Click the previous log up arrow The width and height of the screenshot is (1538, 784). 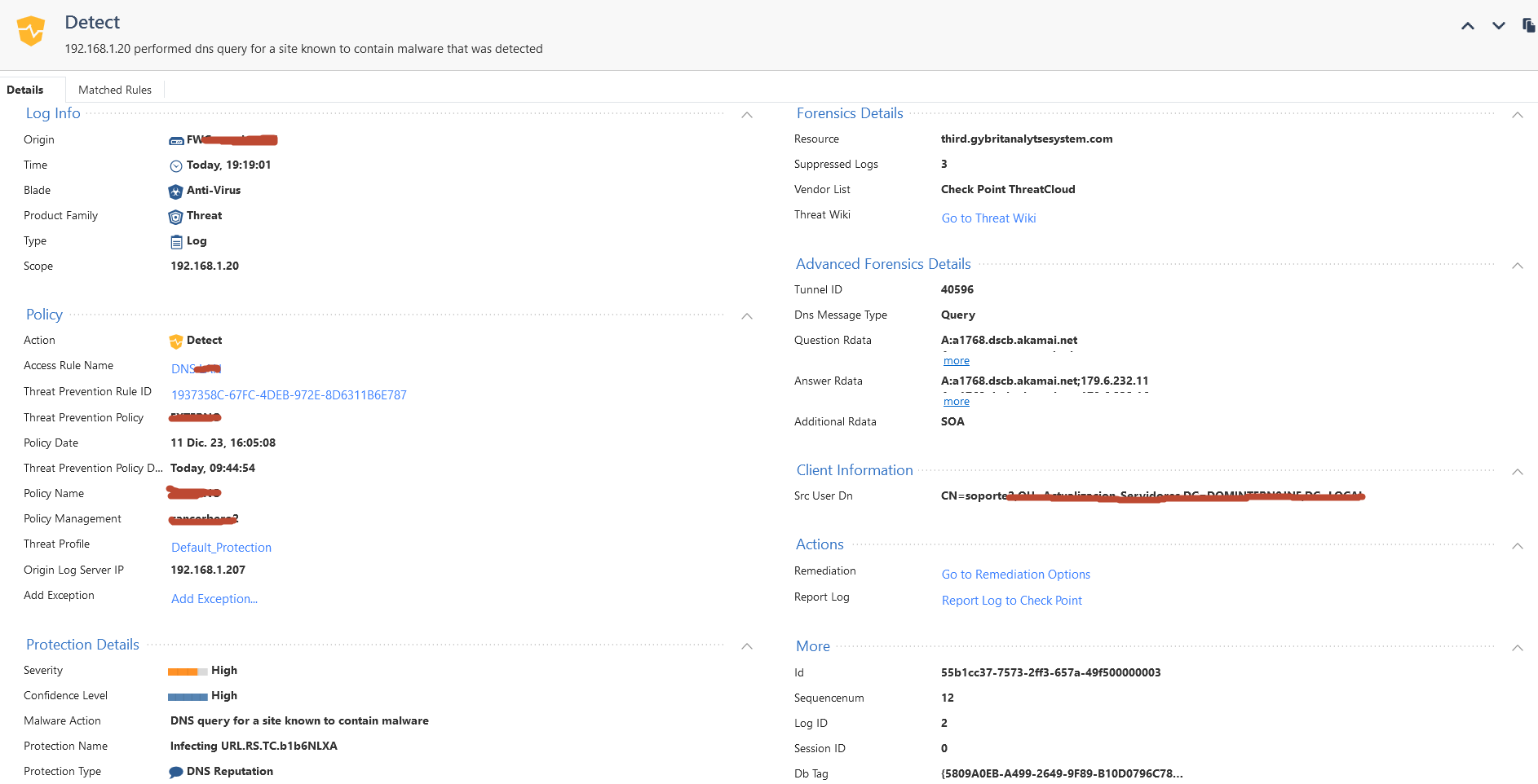point(1467,26)
